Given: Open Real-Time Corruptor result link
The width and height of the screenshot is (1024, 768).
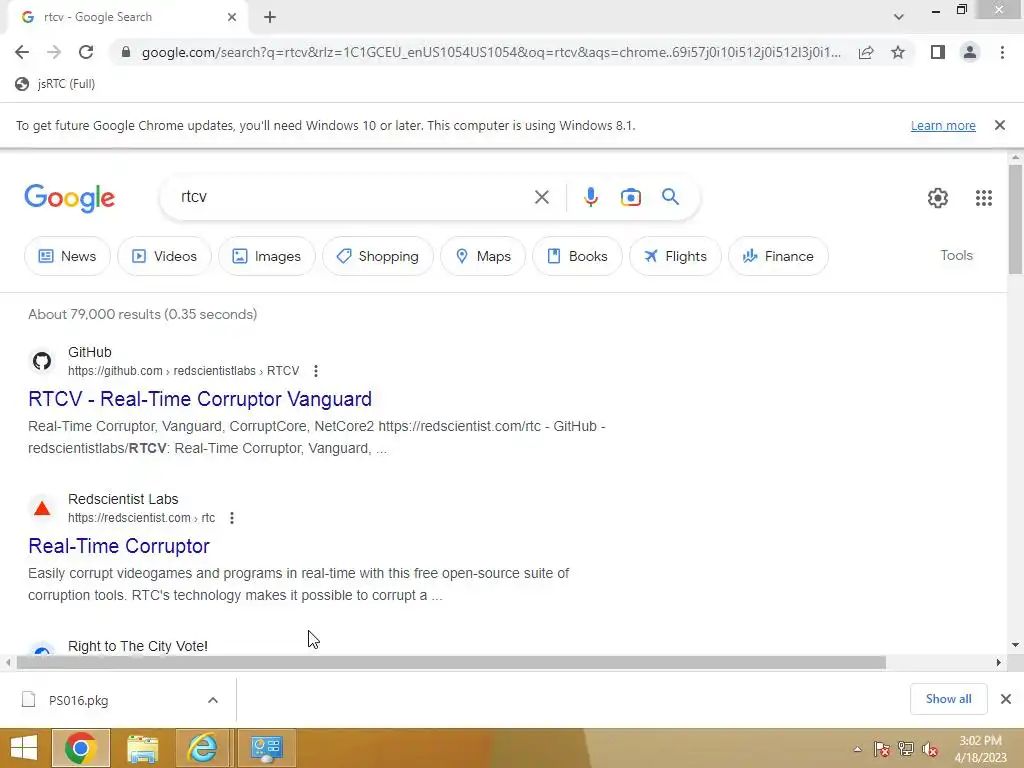Looking at the screenshot, I should point(119,546).
